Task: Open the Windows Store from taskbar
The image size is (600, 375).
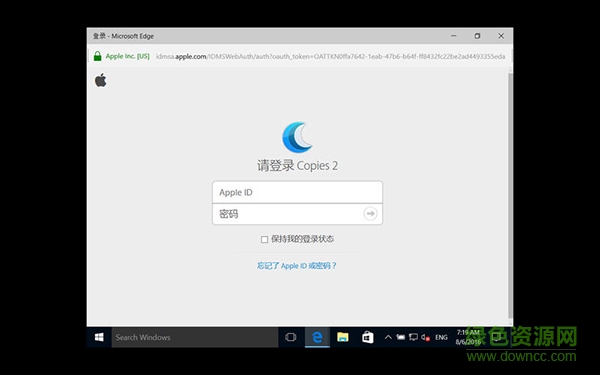Action: click(367, 337)
